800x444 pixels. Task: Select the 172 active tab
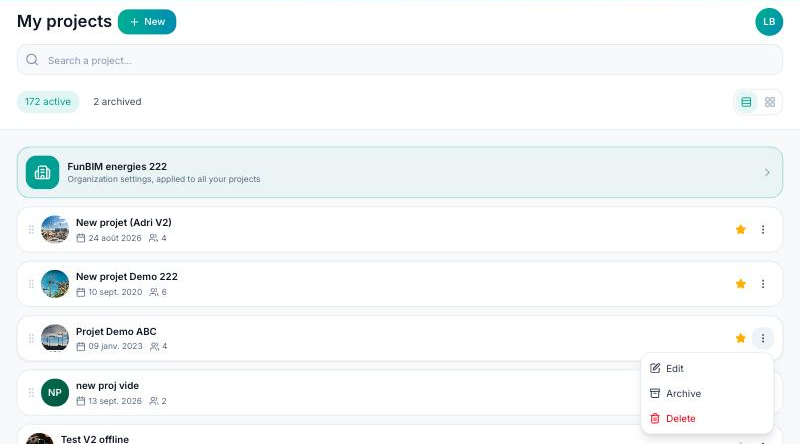pyautogui.click(x=48, y=102)
